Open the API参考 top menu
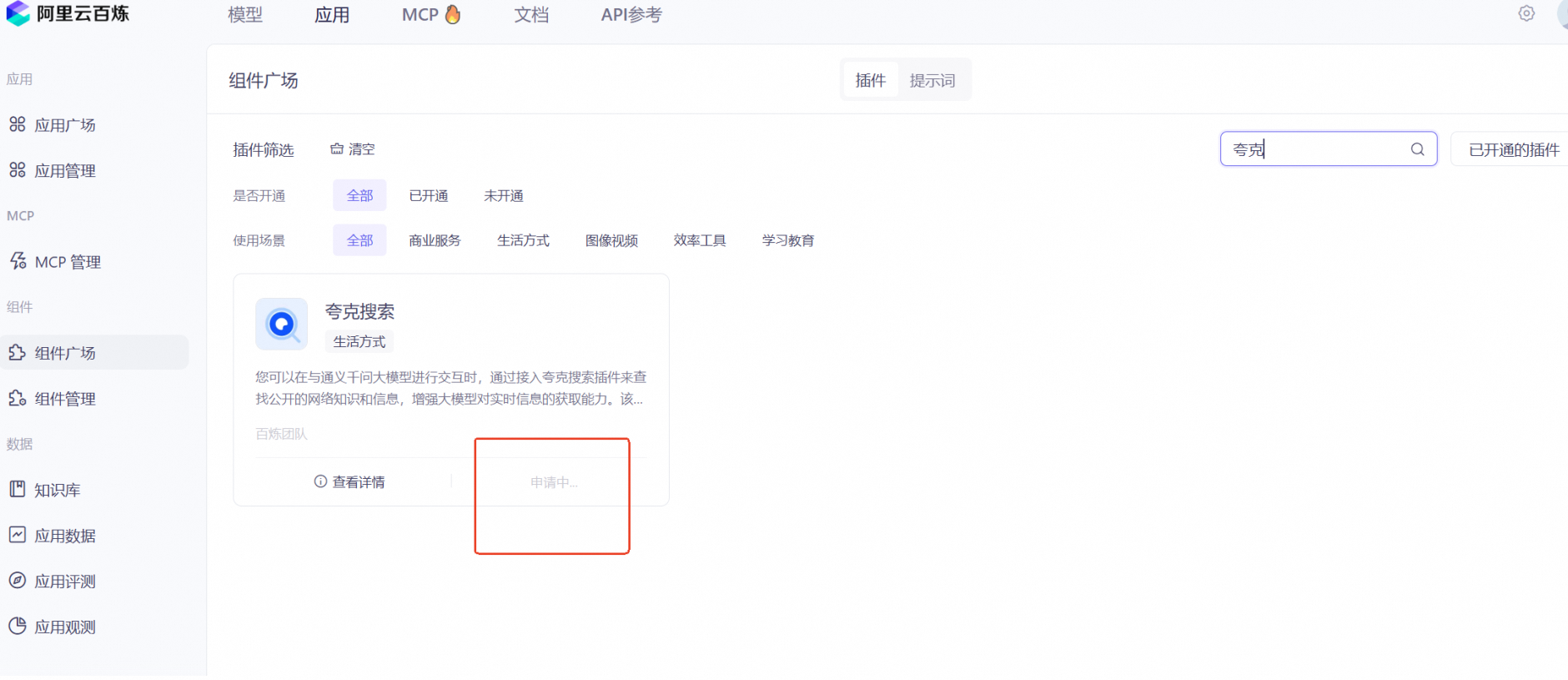This screenshot has width=1568, height=680. [x=631, y=15]
